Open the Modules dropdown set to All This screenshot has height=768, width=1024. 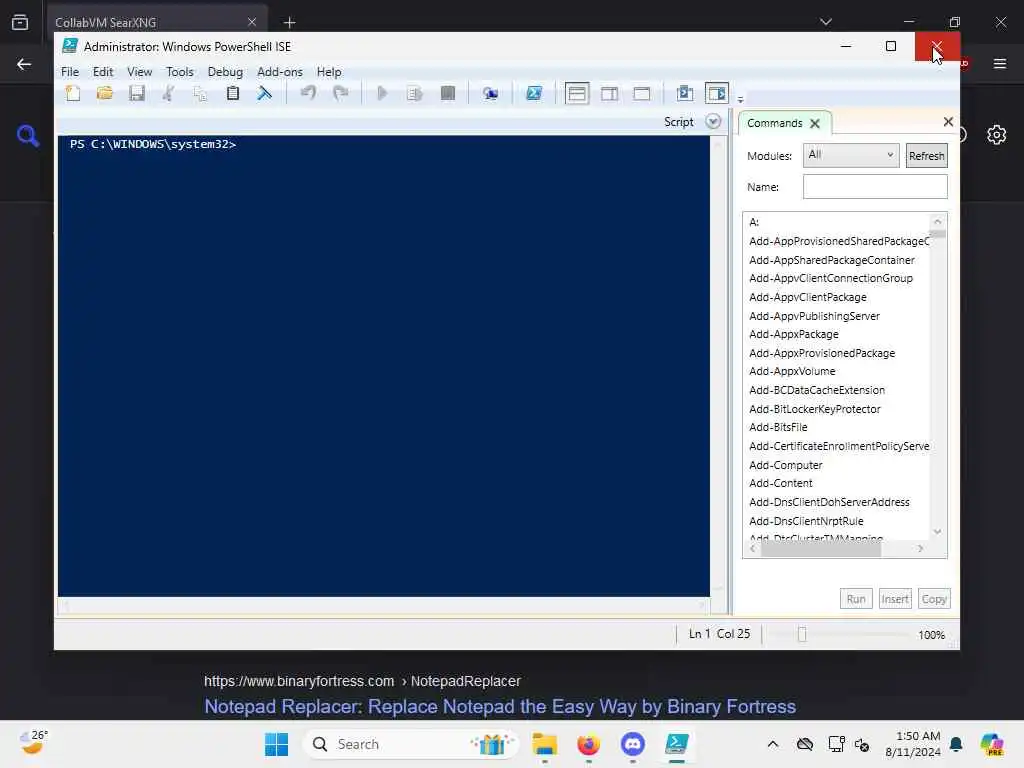pos(850,155)
